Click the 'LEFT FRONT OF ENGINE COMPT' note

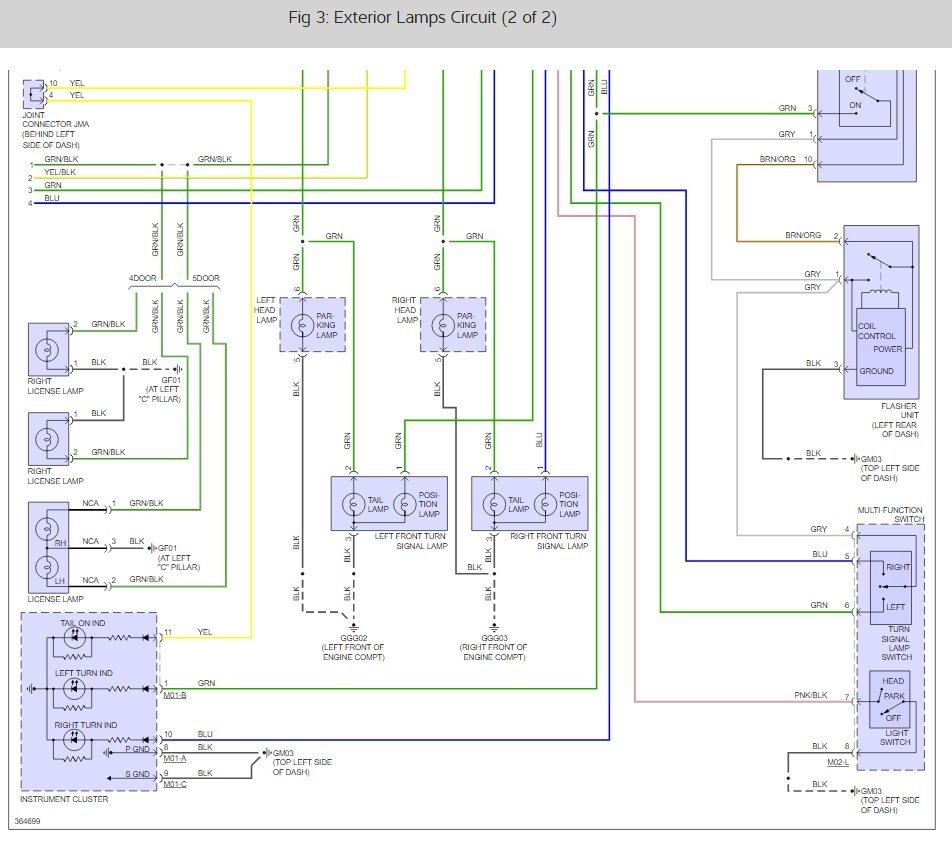[x=353, y=652]
